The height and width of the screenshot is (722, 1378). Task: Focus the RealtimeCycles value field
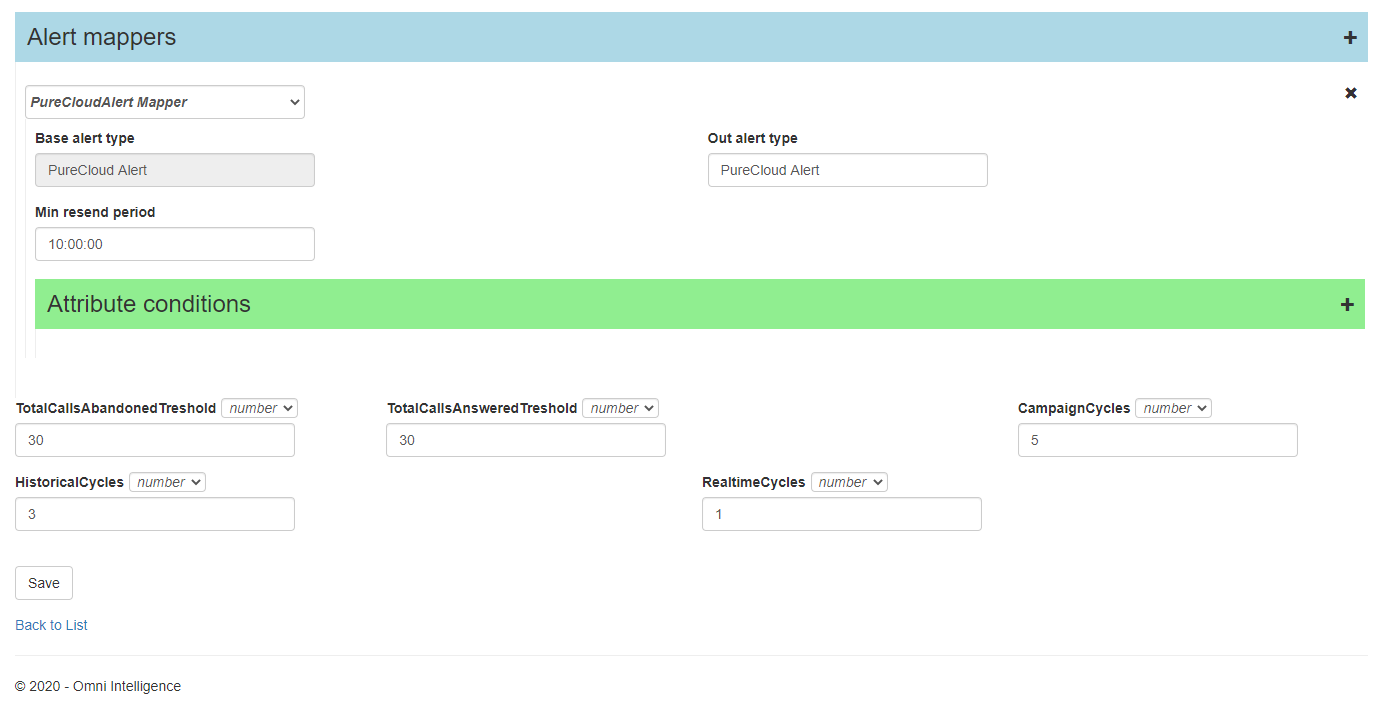pyautogui.click(x=841, y=514)
